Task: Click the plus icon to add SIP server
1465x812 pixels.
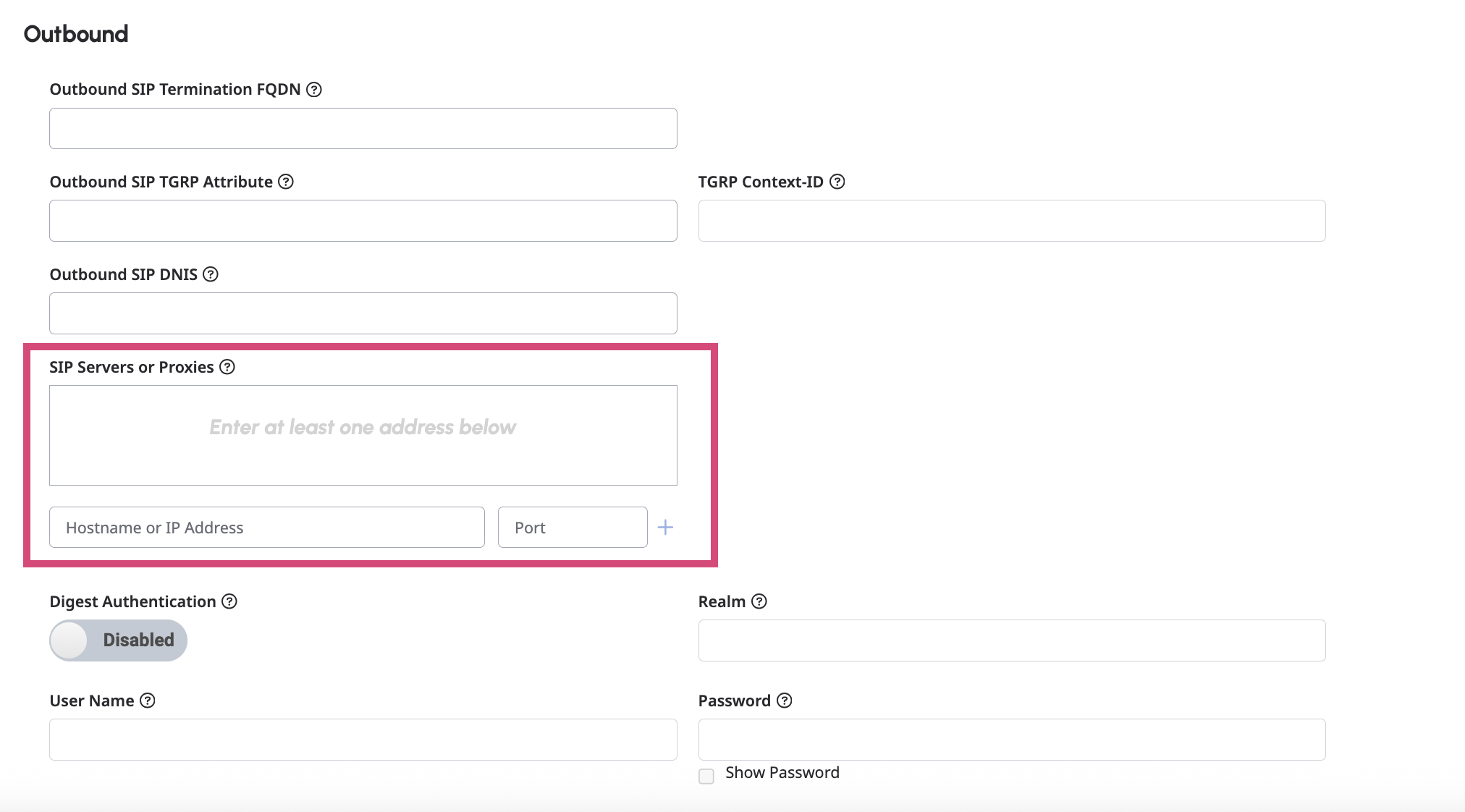Action: pos(665,528)
